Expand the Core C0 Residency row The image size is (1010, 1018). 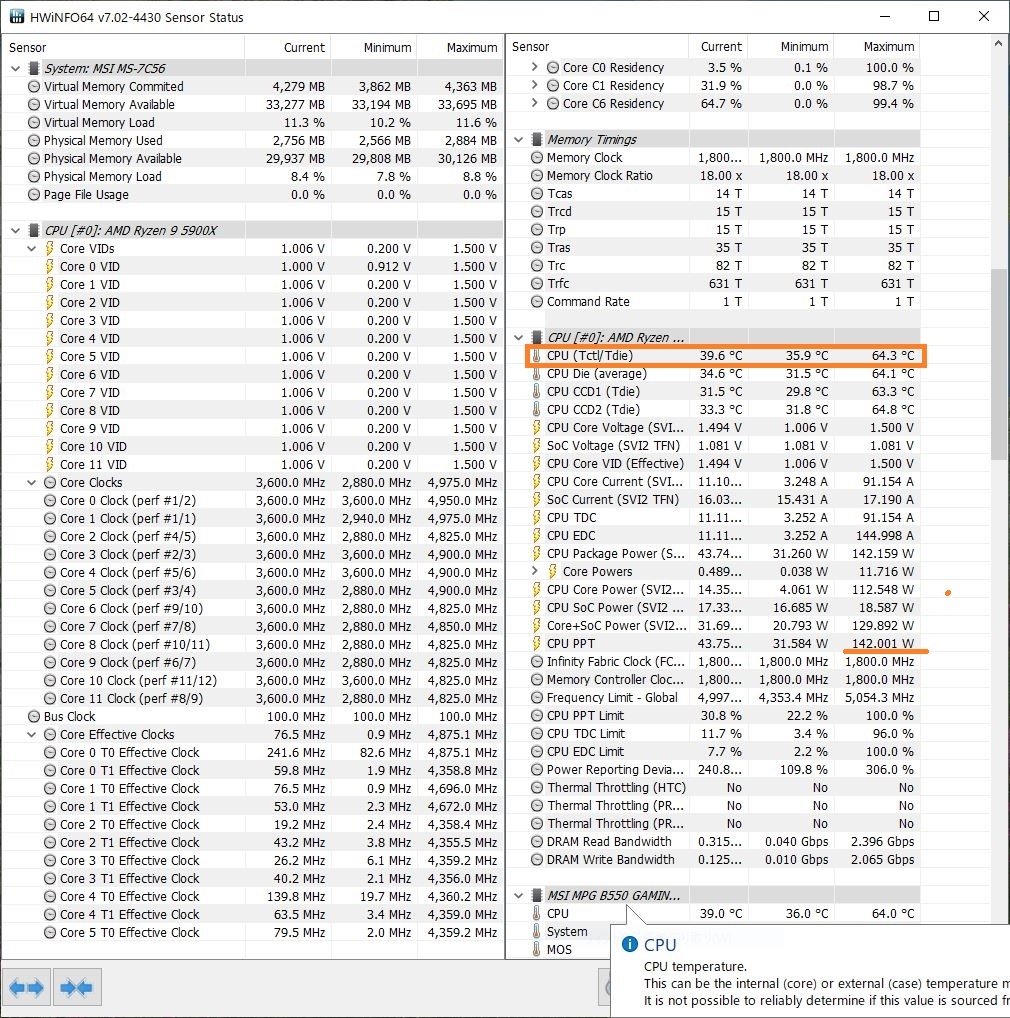[534, 67]
